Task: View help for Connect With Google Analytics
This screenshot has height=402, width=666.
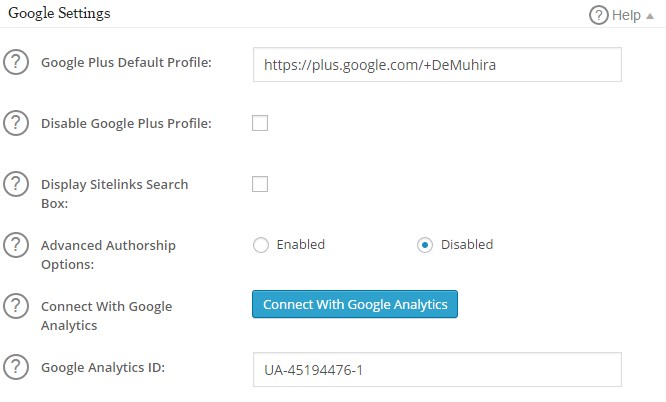Action: pos(16,306)
